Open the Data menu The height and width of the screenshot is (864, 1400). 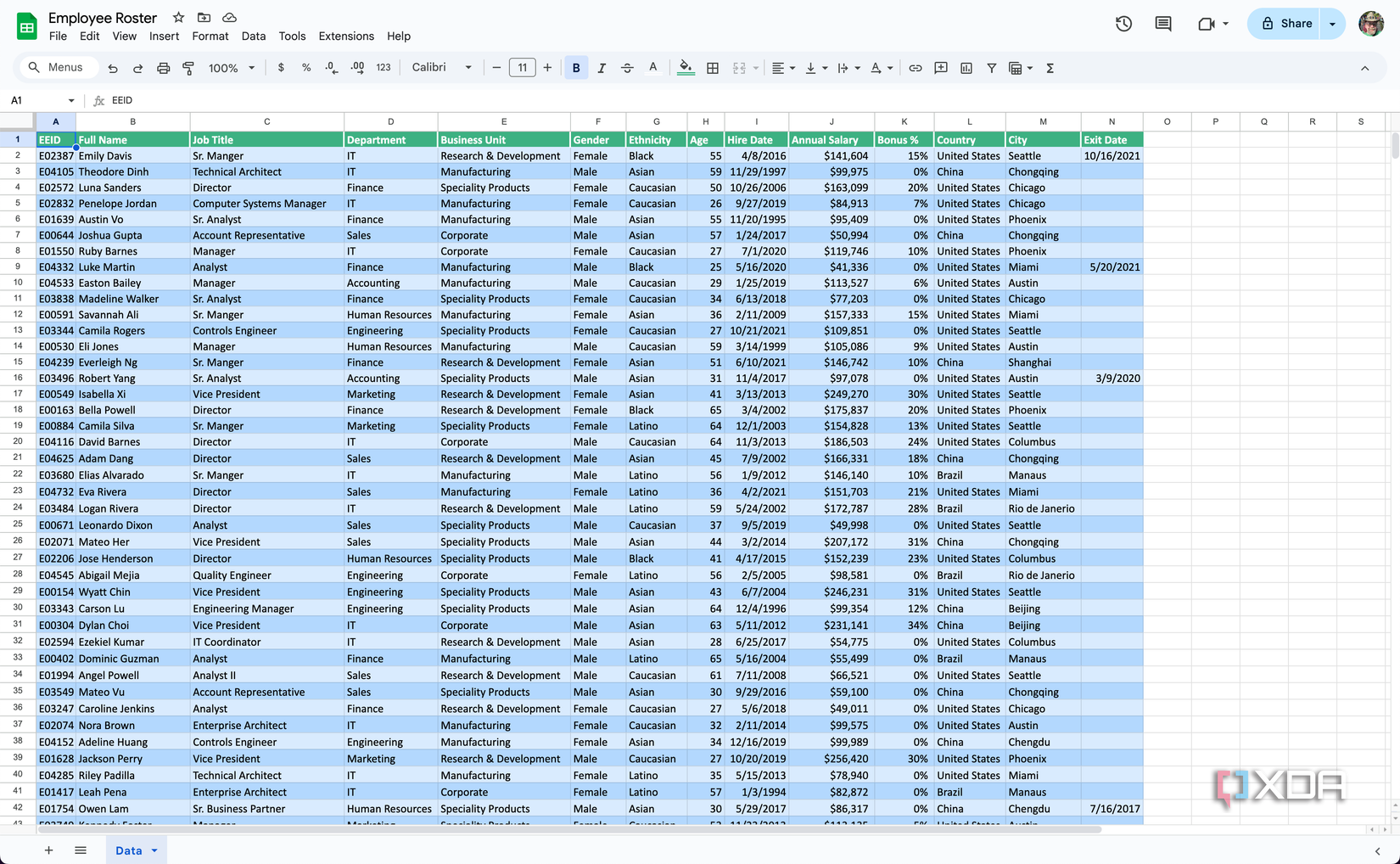(x=253, y=36)
